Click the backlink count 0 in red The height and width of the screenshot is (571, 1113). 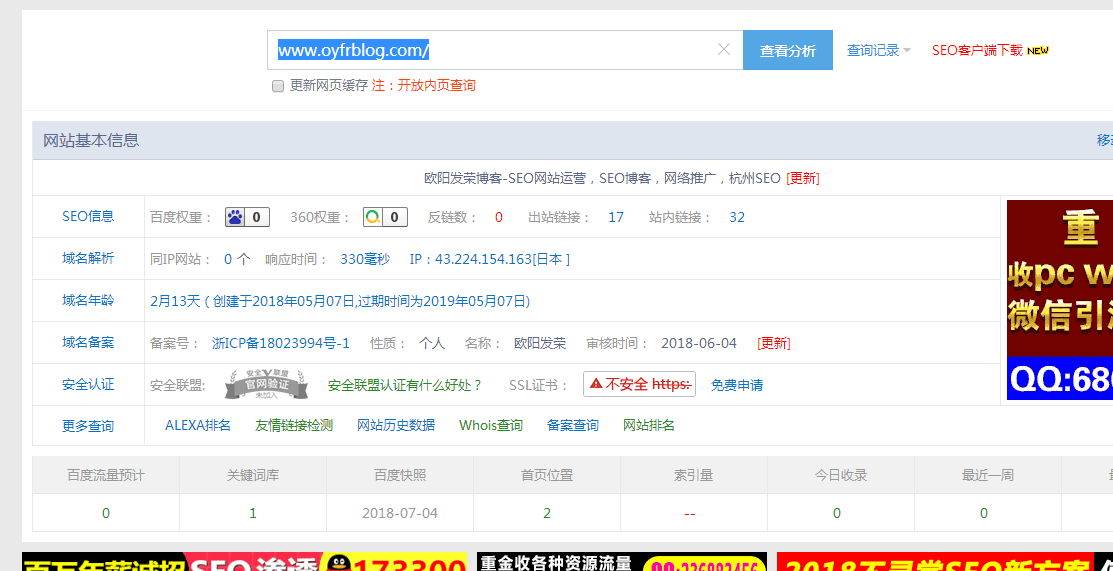click(x=499, y=217)
